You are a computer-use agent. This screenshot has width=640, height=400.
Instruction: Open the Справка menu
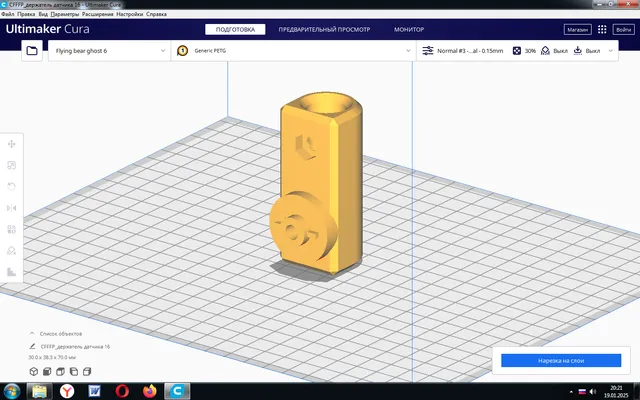156,14
